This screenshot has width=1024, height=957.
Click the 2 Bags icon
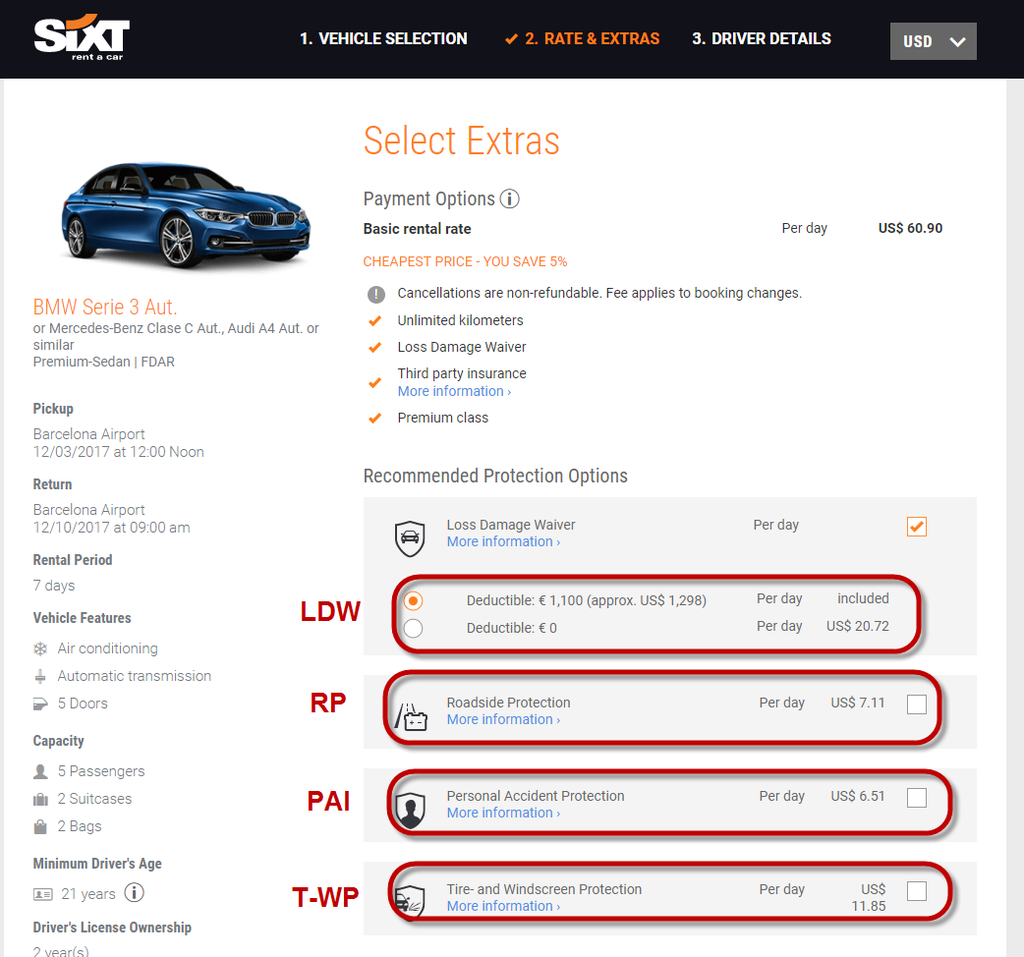pyautogui.click(x=40, y=826)
